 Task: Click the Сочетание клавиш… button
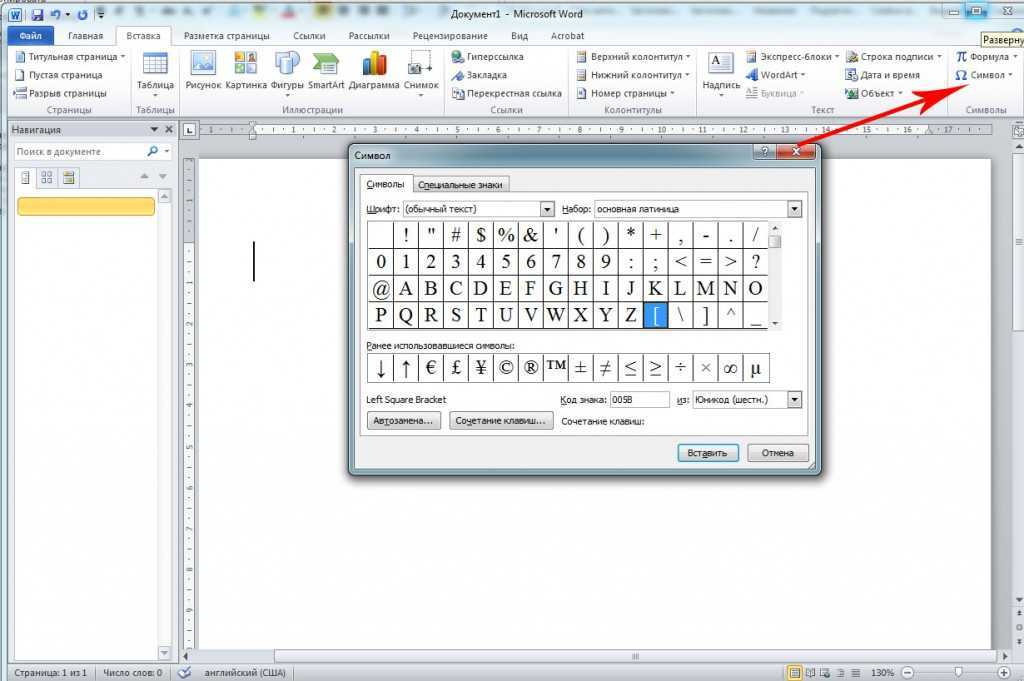click(x=501, y=420)
